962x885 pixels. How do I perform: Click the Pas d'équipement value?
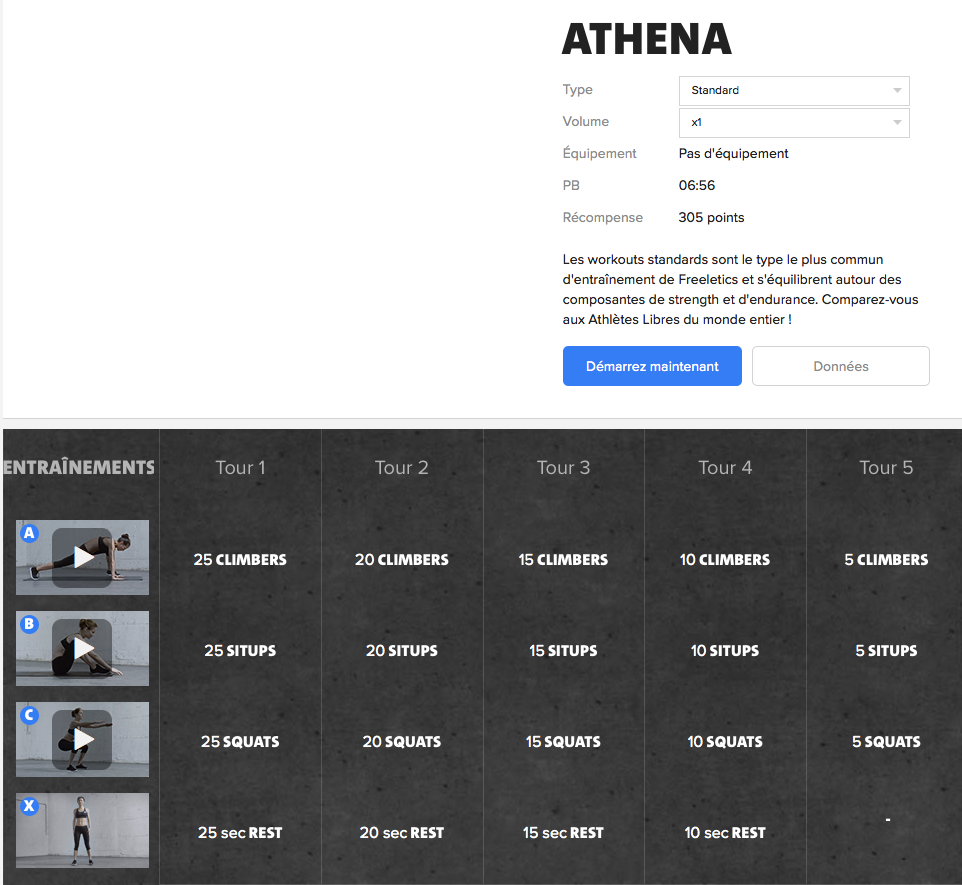pos(733,153)
